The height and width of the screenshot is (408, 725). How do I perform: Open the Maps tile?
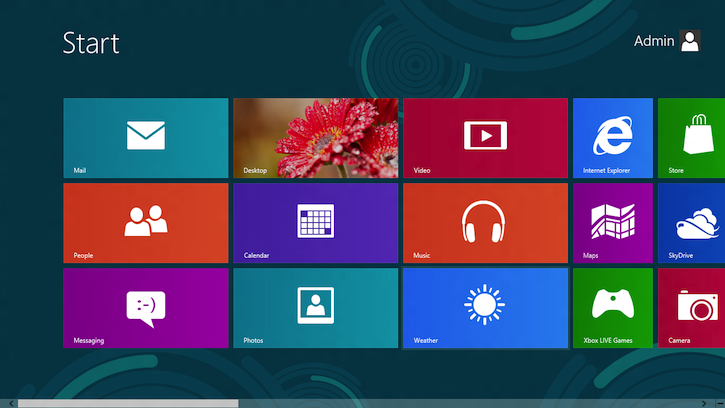(612, 223)
